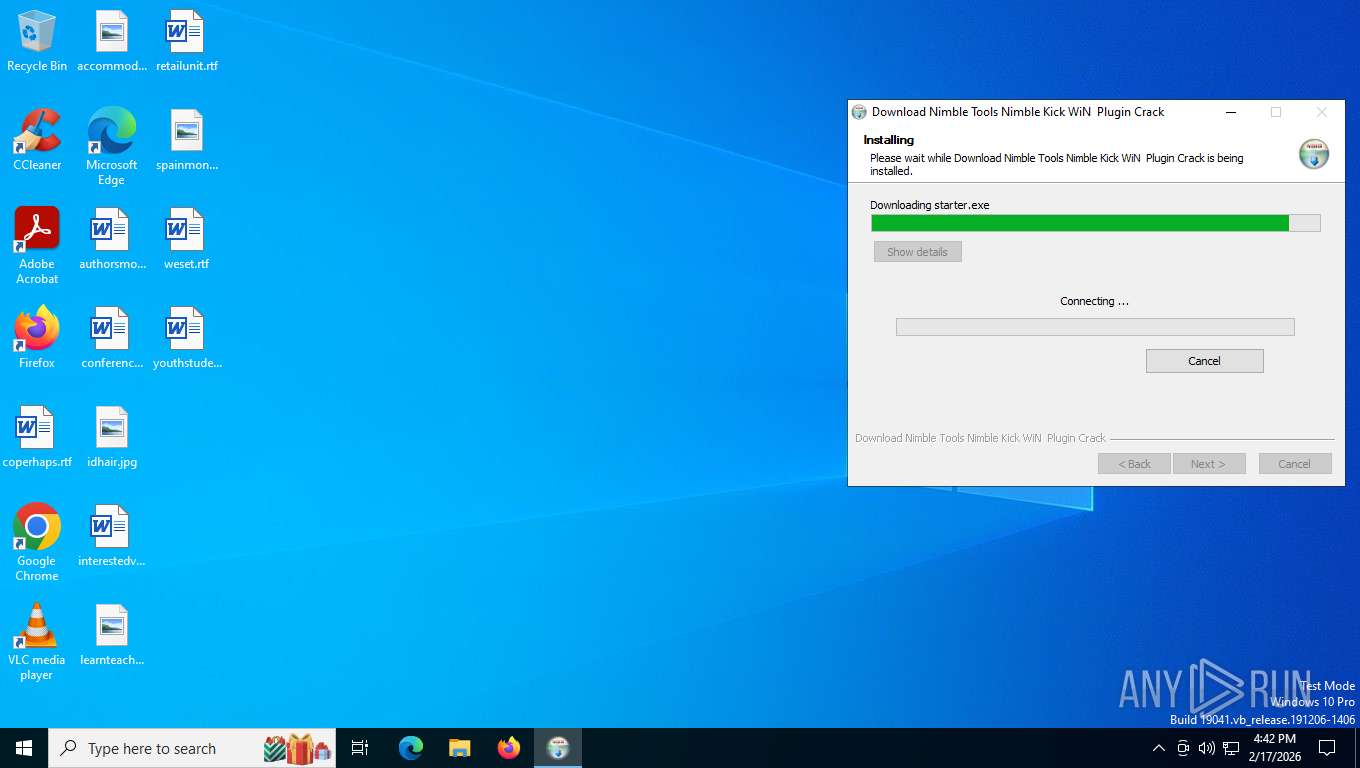Launch CCleaner from the desktop
The image size is (1360, 768).
[x=37, y=141]
